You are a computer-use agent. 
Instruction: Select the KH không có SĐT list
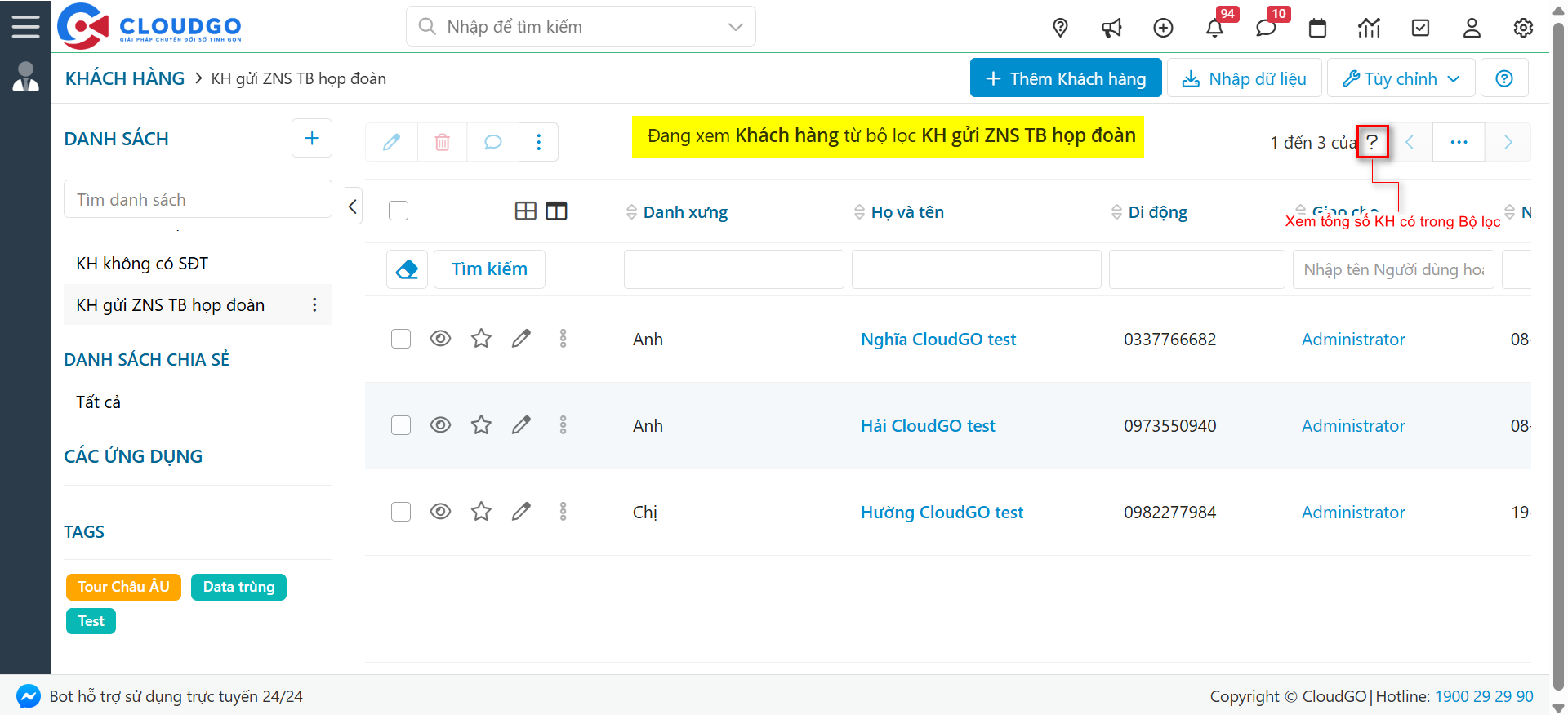coord(142,264)
